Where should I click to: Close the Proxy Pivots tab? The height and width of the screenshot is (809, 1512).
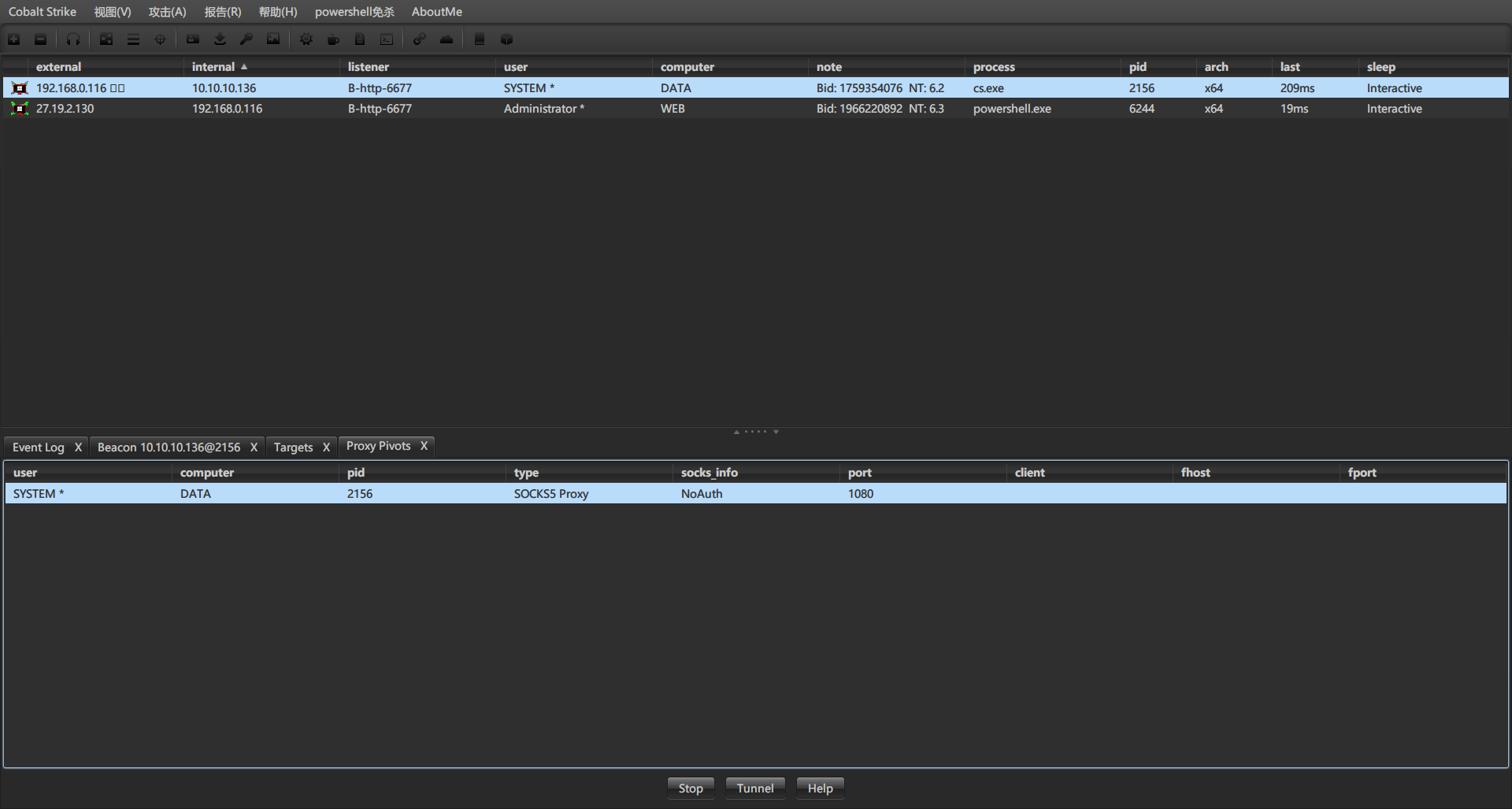pyautogui.click(x=424, y=446)
